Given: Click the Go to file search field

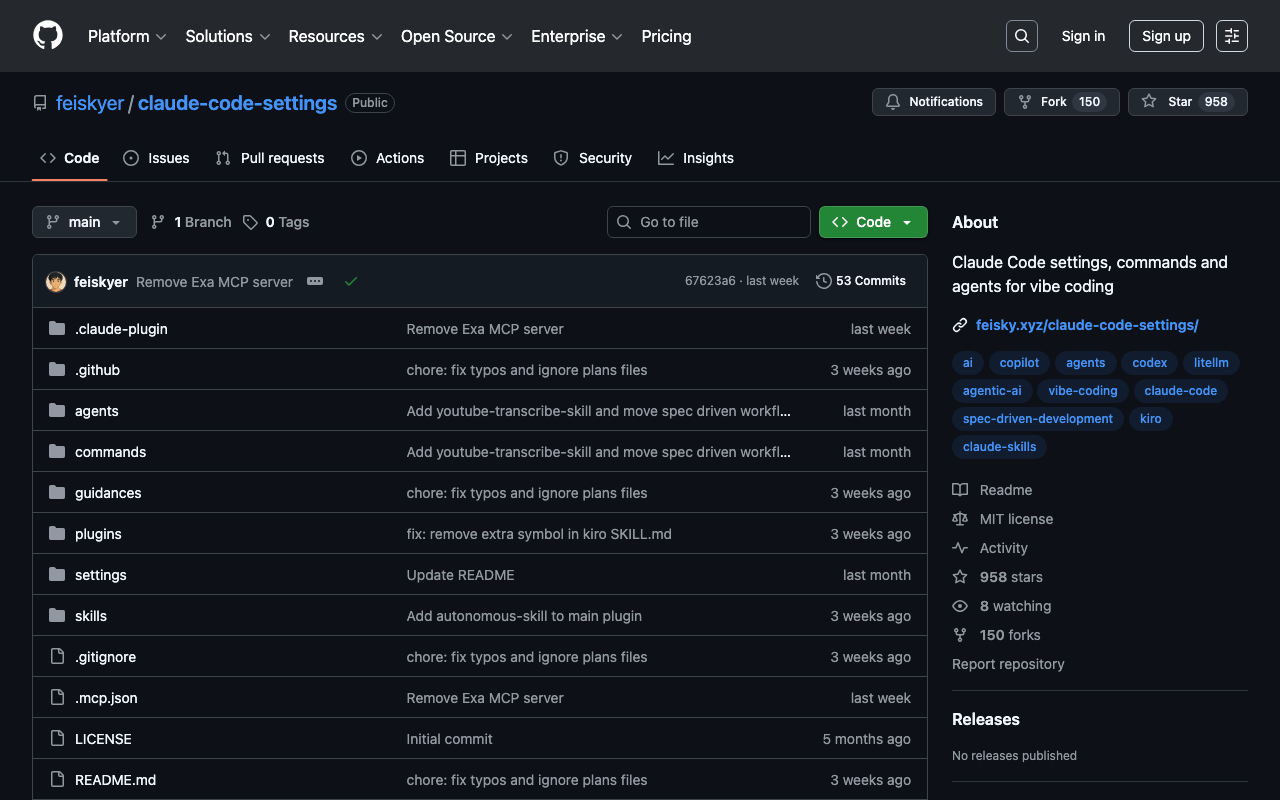Looking at the screenshot, I should point(709,222).
